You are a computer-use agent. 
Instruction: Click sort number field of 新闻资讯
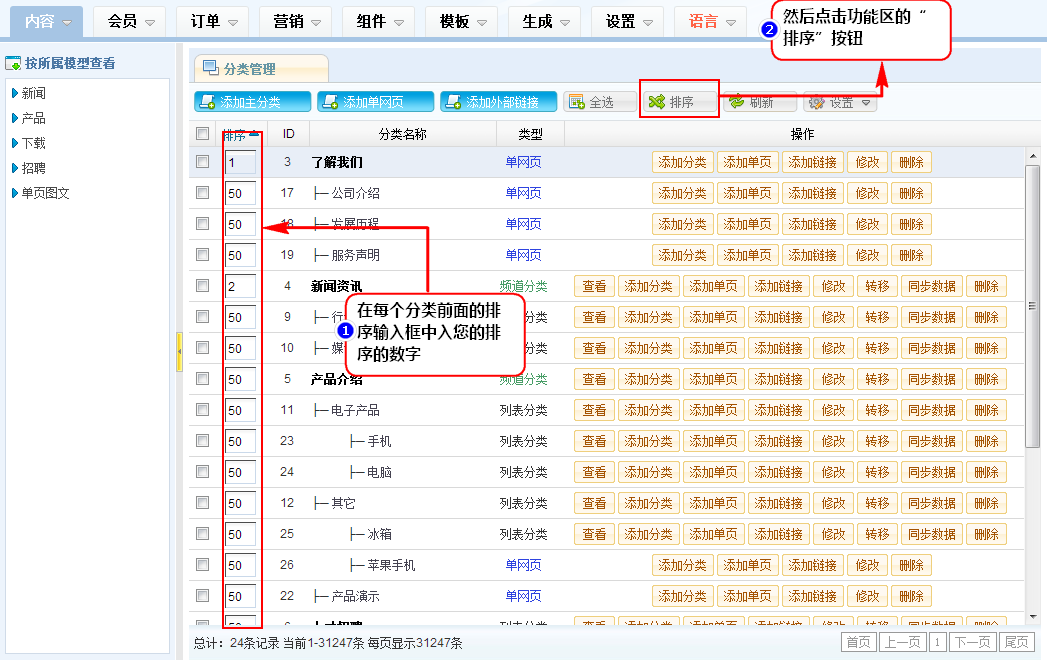[240, 287]
